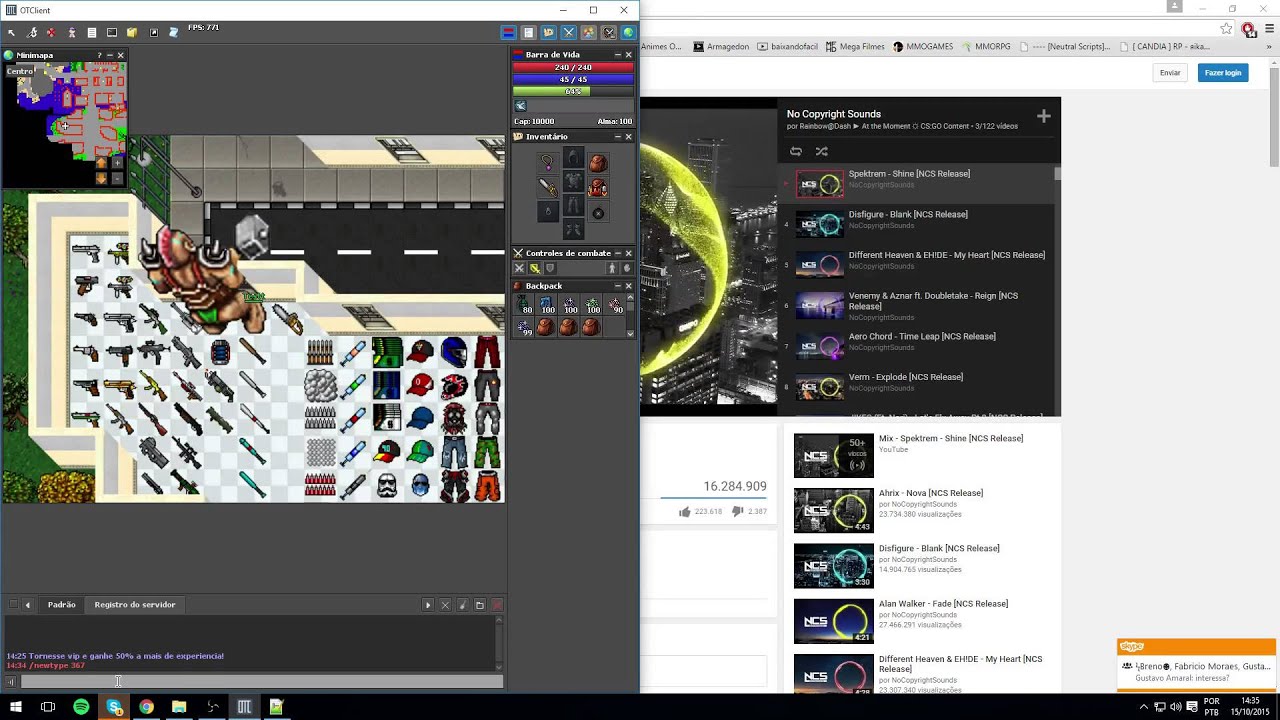1280x720 pixels.
Task: Toggle the playlist repeat icon
Action: point(796,152)
